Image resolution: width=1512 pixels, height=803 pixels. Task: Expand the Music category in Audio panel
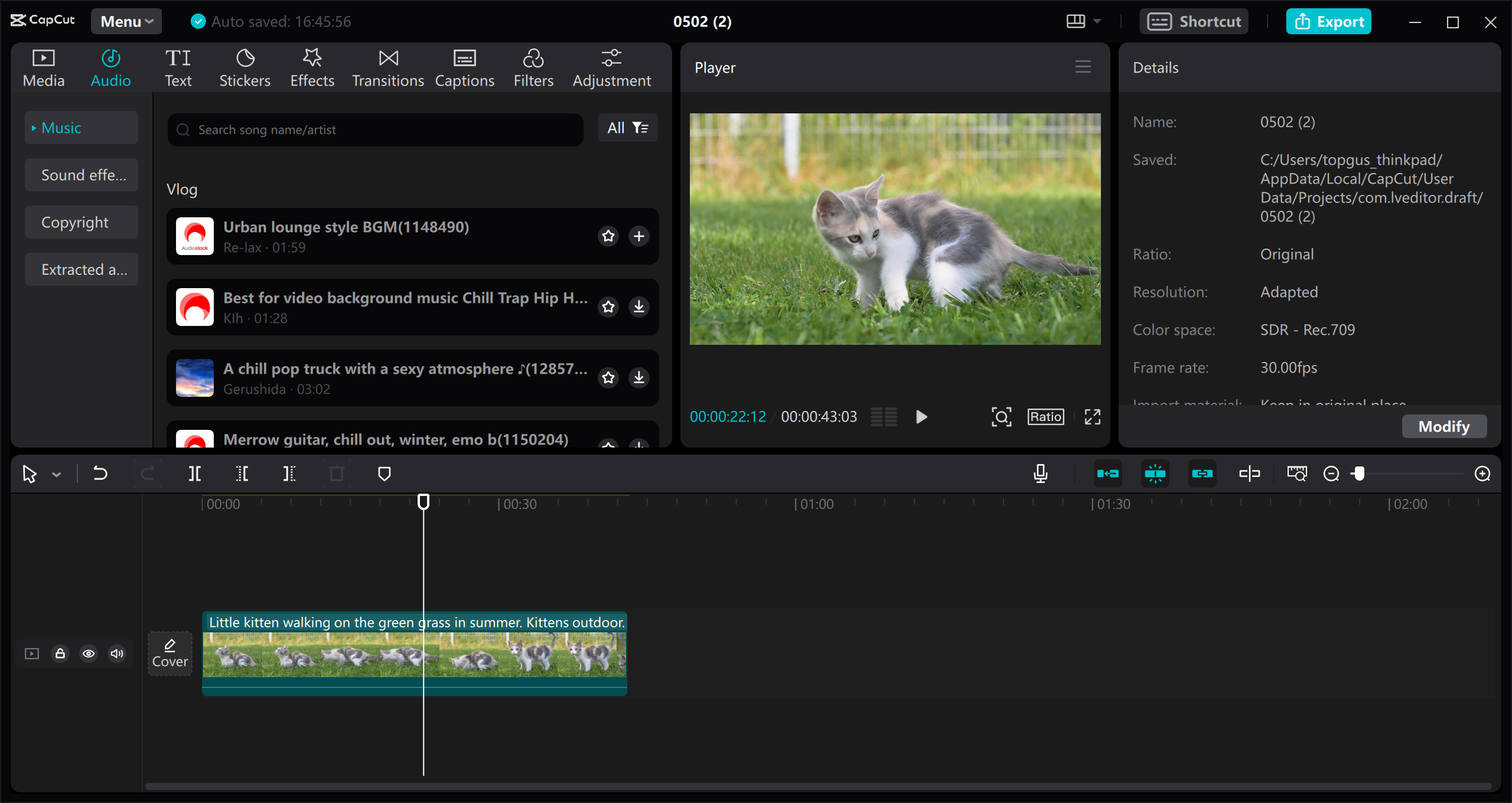point(35,127)
